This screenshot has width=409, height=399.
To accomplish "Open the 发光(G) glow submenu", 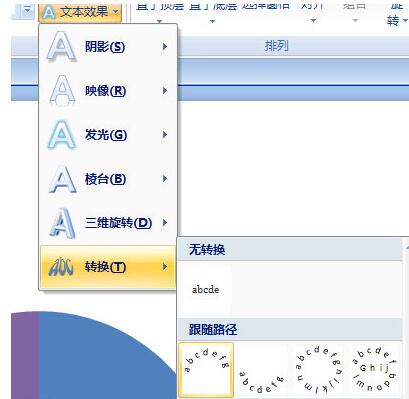I will click(x=108, y=135).
